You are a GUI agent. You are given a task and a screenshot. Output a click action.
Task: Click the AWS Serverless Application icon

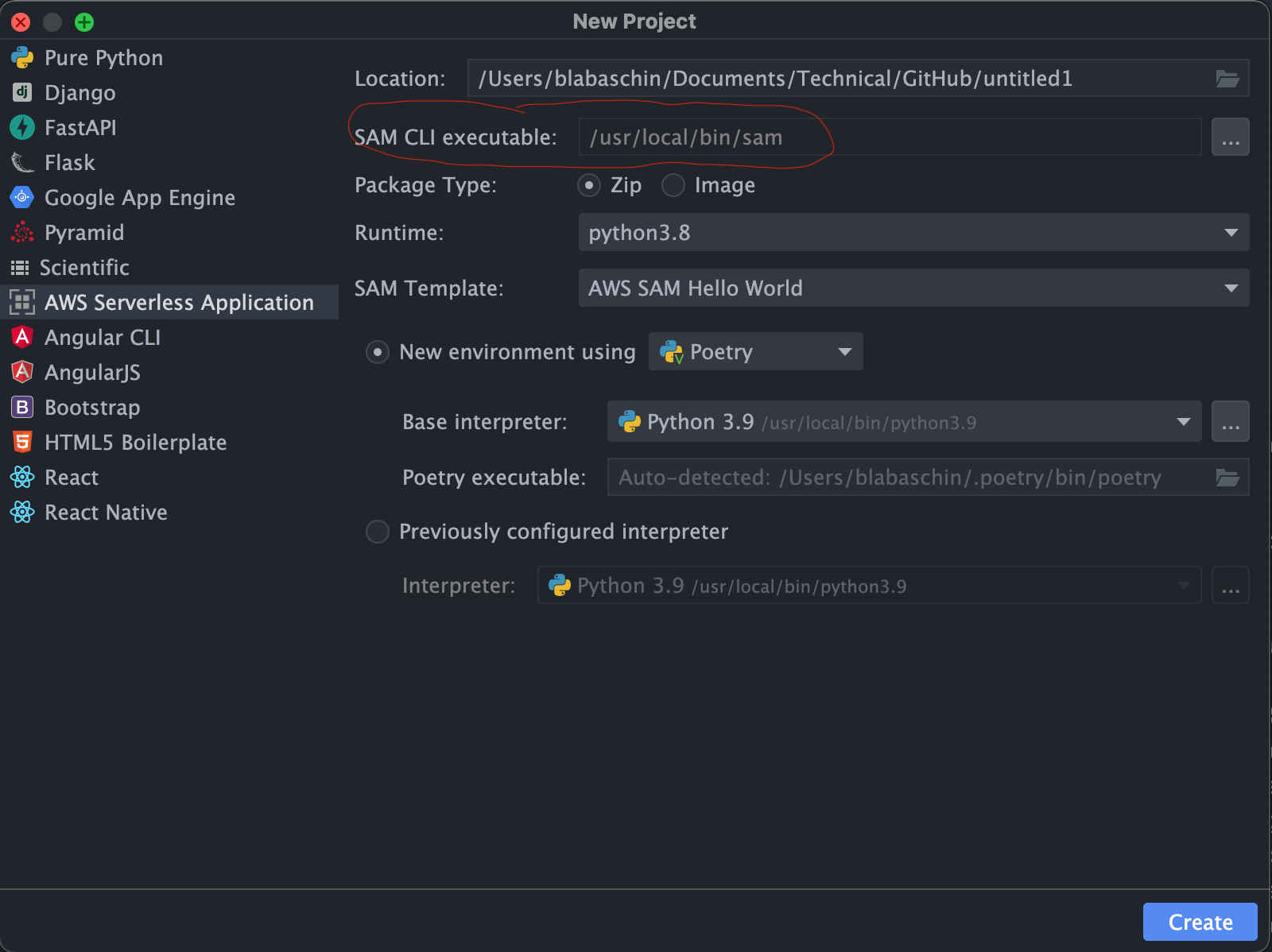pyautogui.click(x=22, y=302)
